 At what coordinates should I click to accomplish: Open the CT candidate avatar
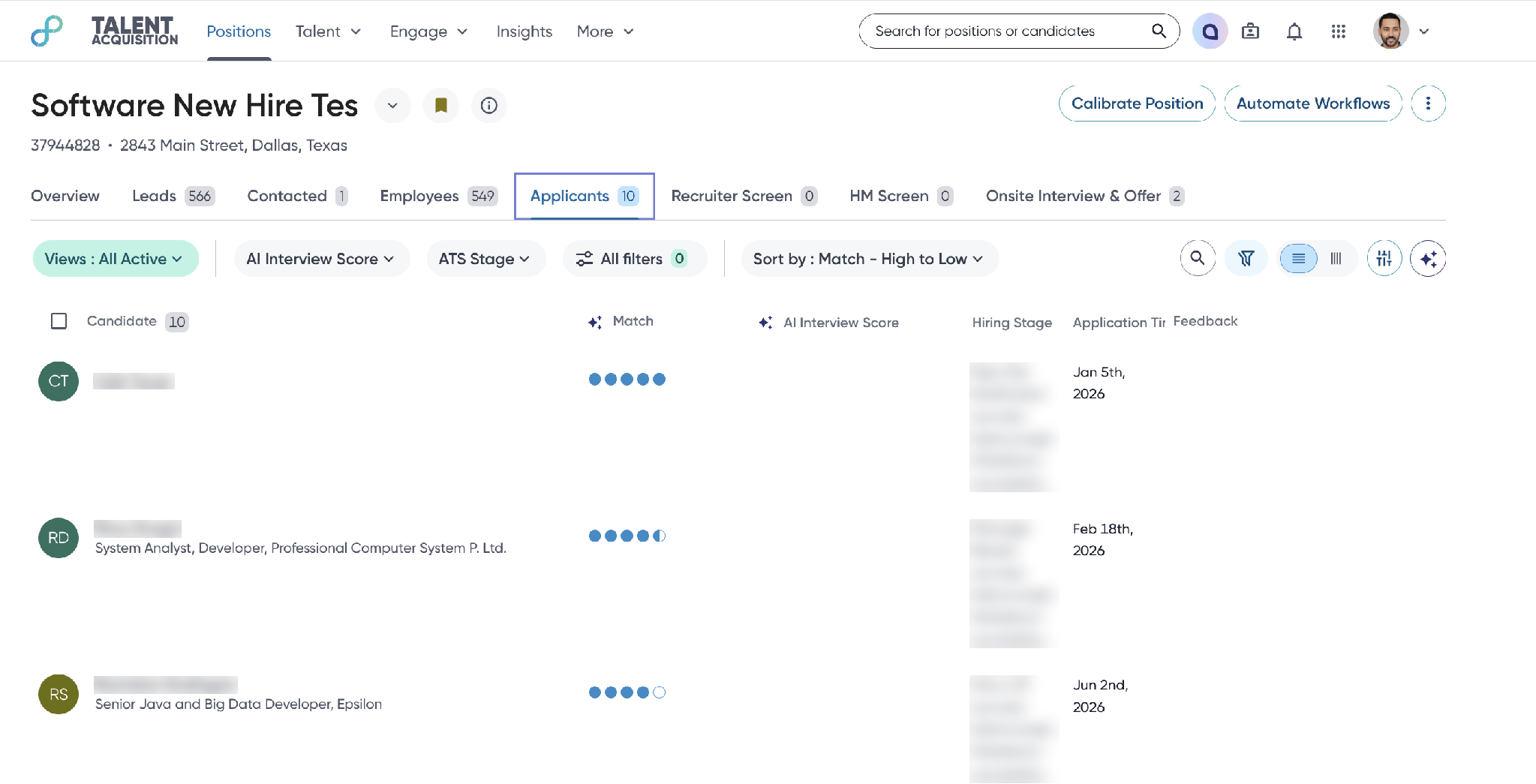pyautogui.click(x=59, y=381)
